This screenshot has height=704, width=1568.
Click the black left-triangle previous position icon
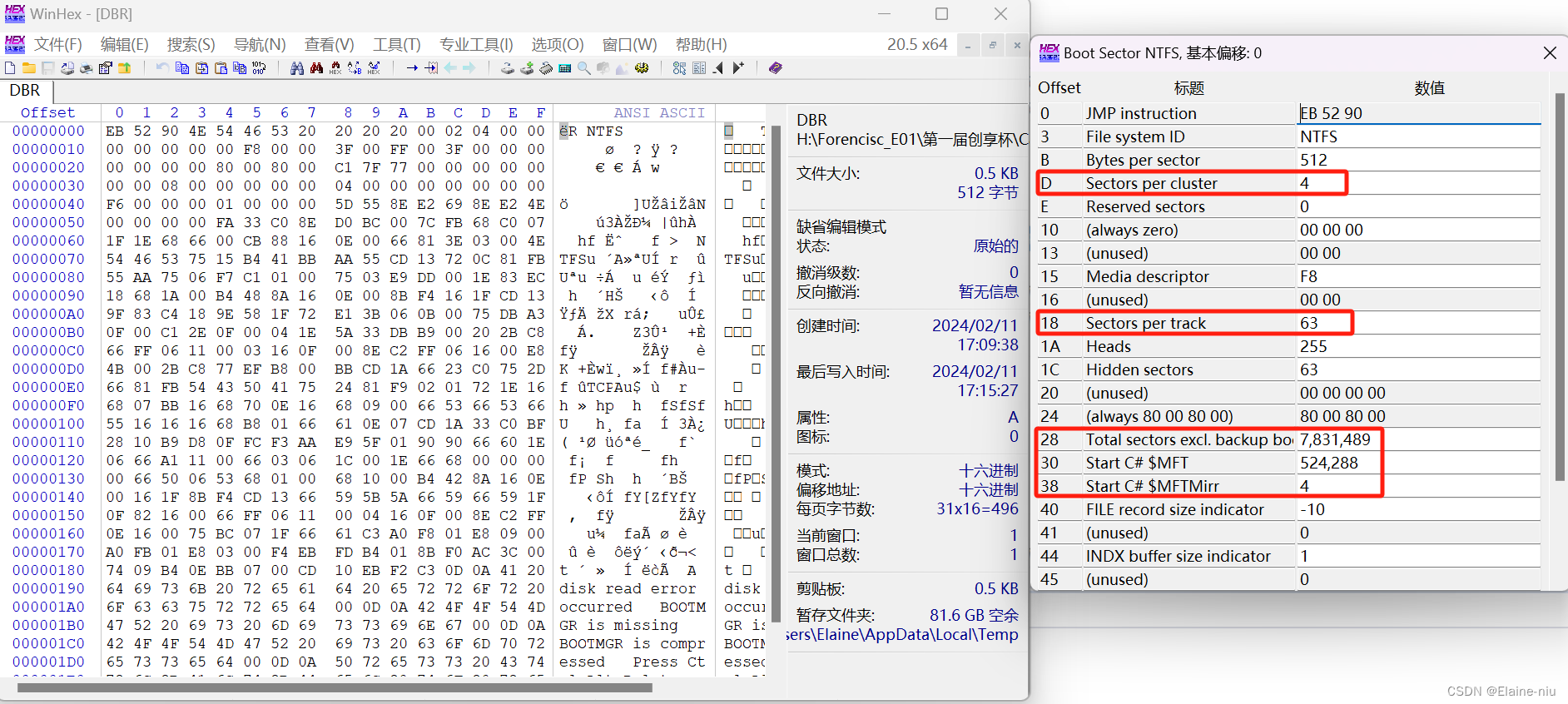tap(717, 68)
